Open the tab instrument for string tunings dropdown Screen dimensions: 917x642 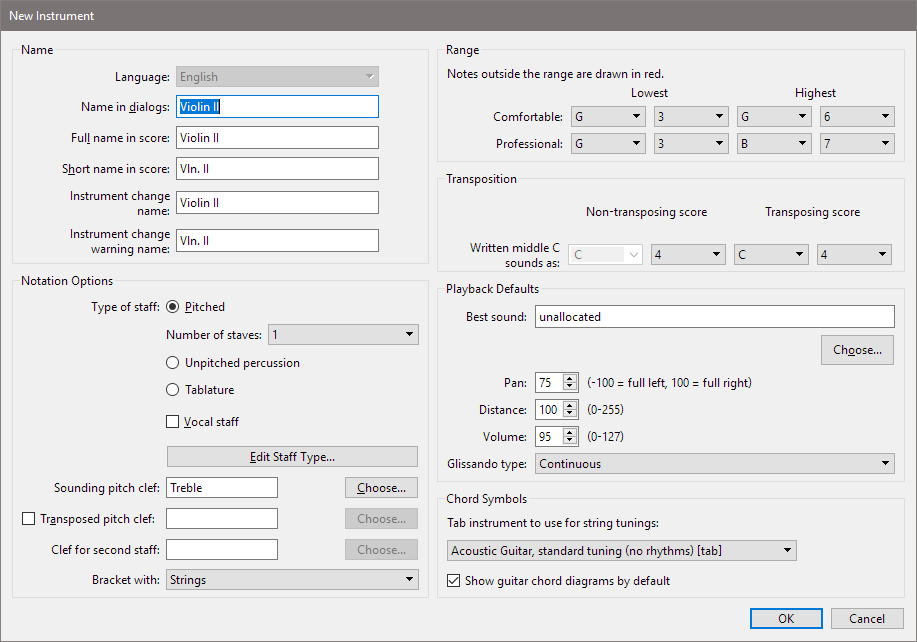[621, 551]
